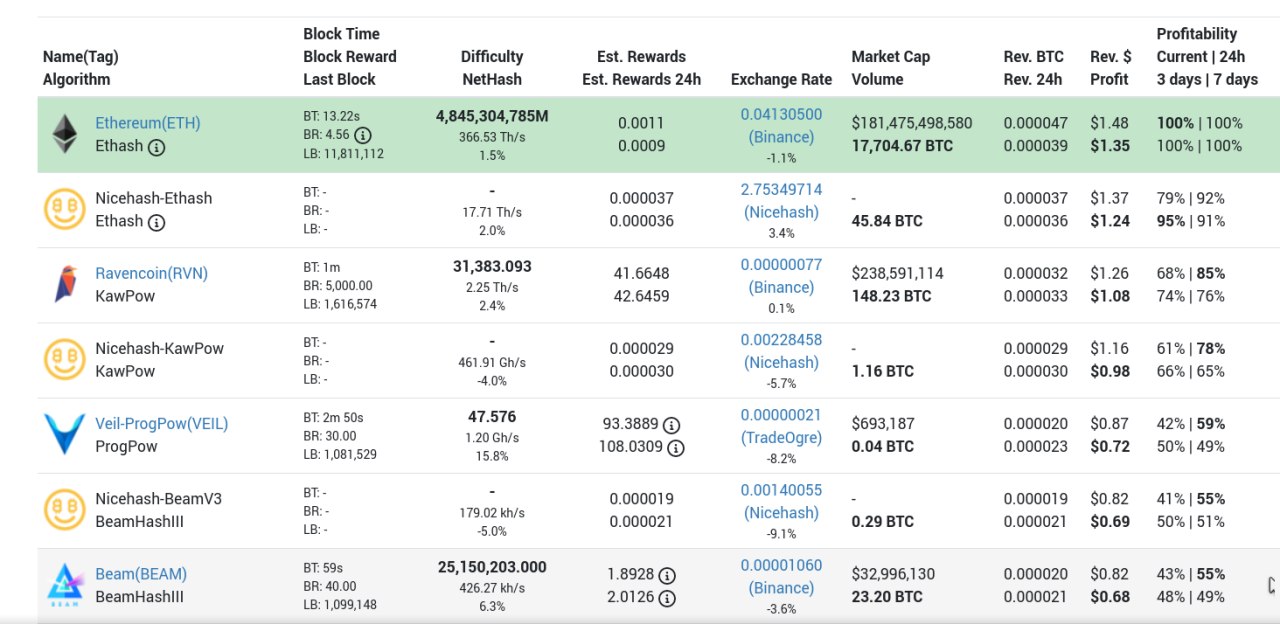The image size is (1280, 624).
Task: Click Ravencoin profit value $1.08
Action: click(1110, 296)
